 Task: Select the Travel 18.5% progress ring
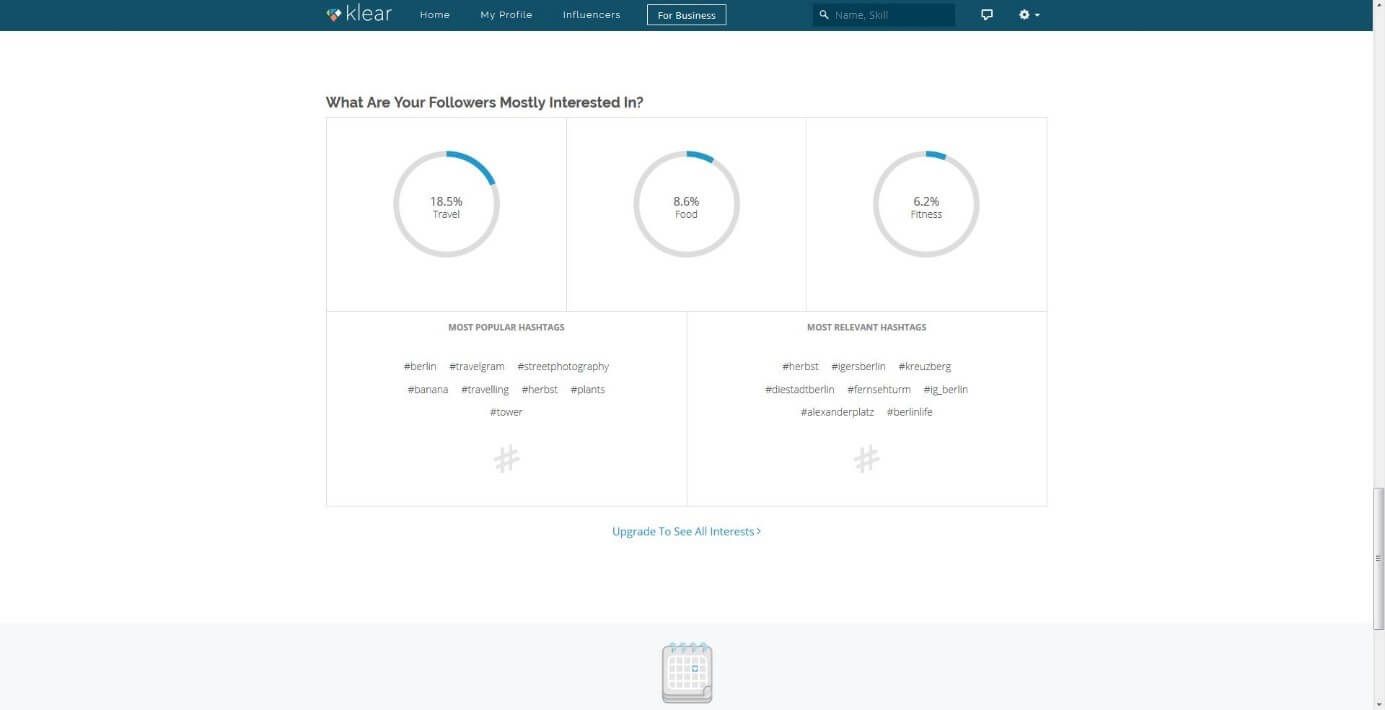click(446, 204)
